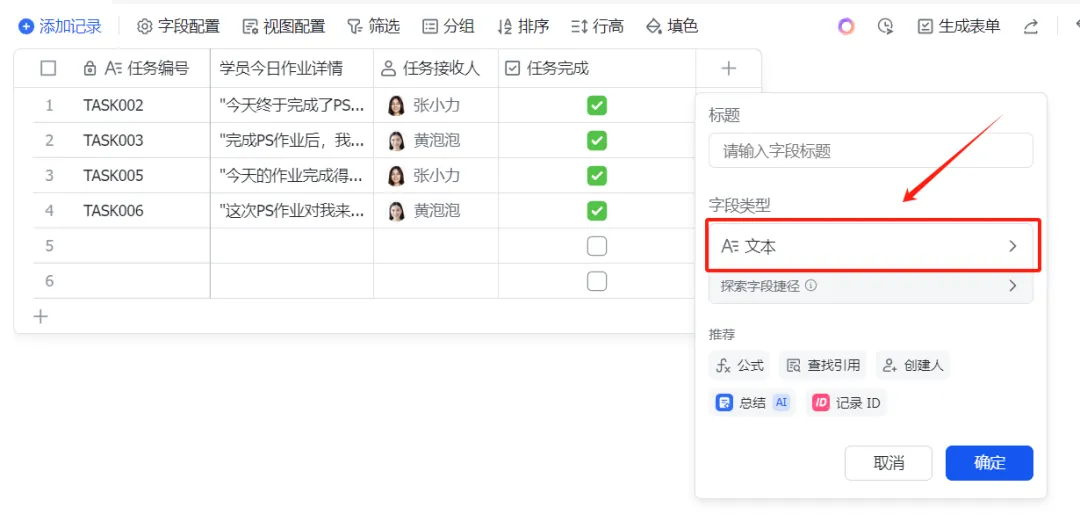Toggle the select-all checkbox in header
Viewport: 1080px width, 529px height.
point(48,68)
